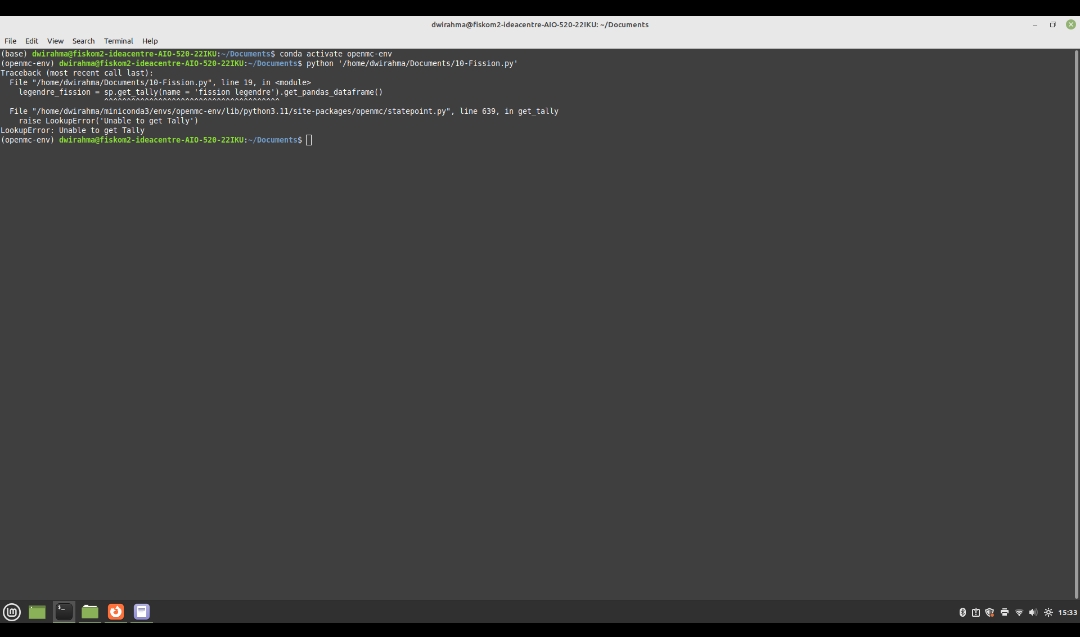Close the terminal window
Viewport: 1080px width, 637px height.
[1071, 24]
